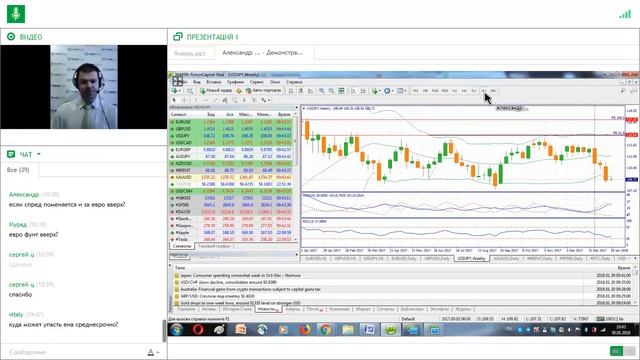Click the signal strength bars icon
This screenshot has width=640, height=360.
pos(625,14)
